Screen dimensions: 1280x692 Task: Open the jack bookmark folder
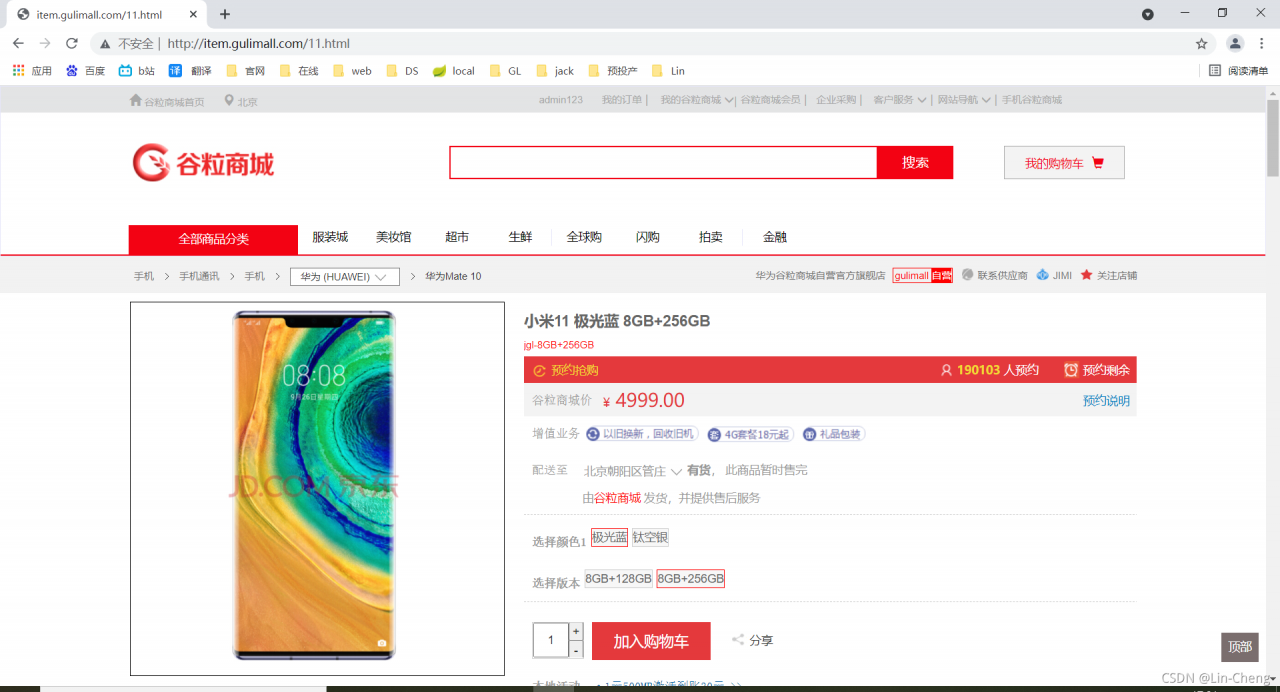(555, 71)
